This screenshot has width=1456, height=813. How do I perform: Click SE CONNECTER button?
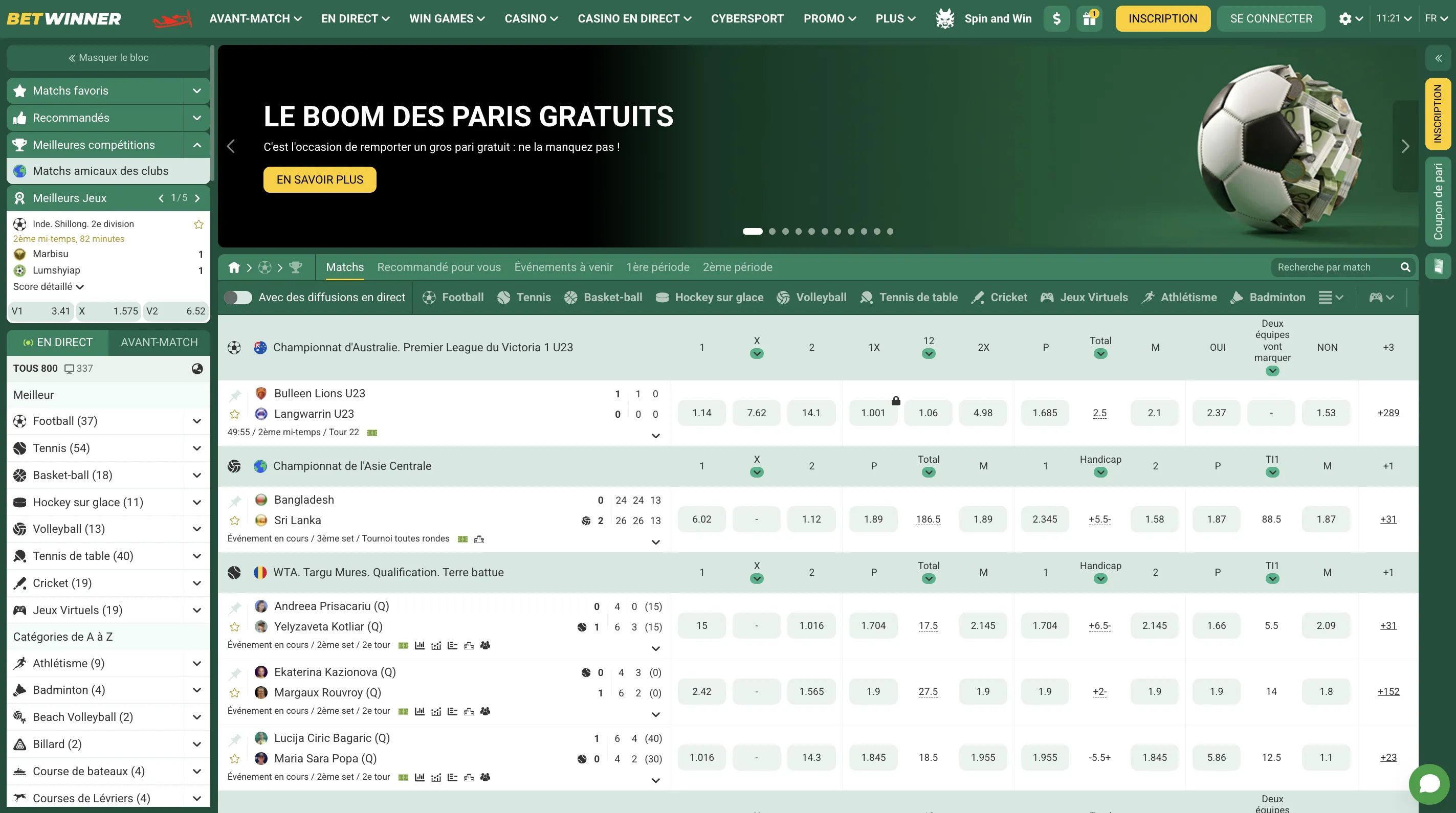[1271, 18]
